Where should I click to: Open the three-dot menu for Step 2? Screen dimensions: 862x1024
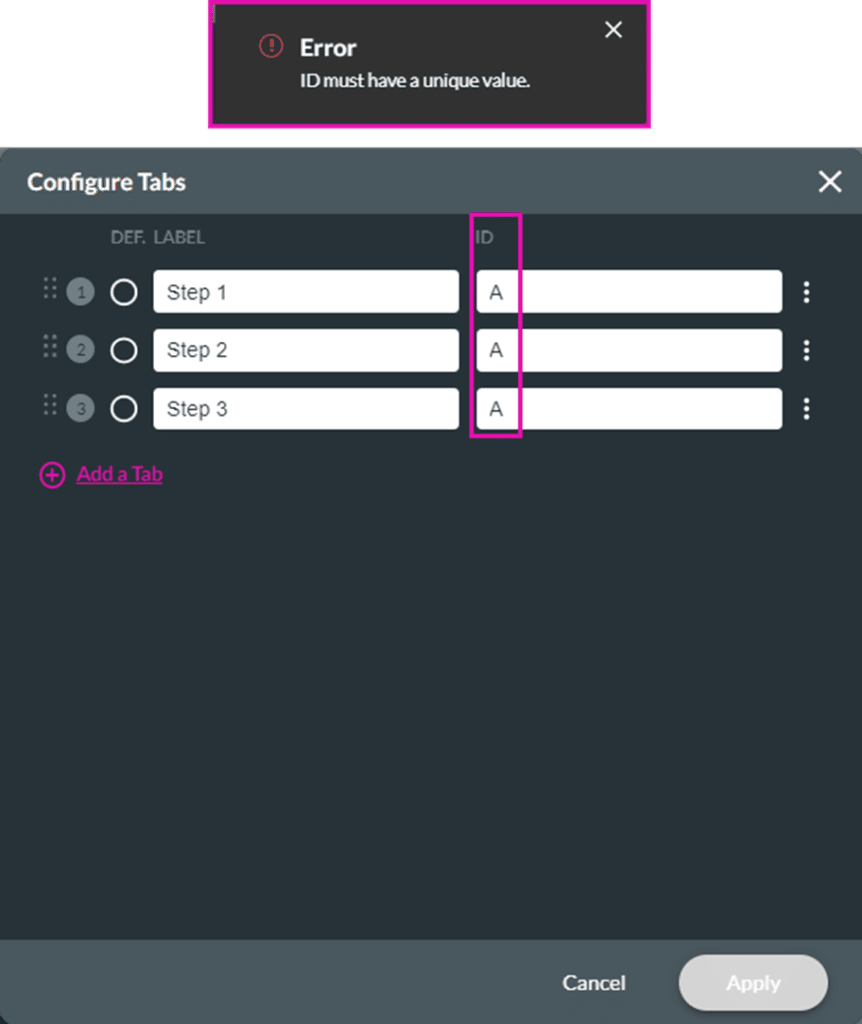coord(806,351)
